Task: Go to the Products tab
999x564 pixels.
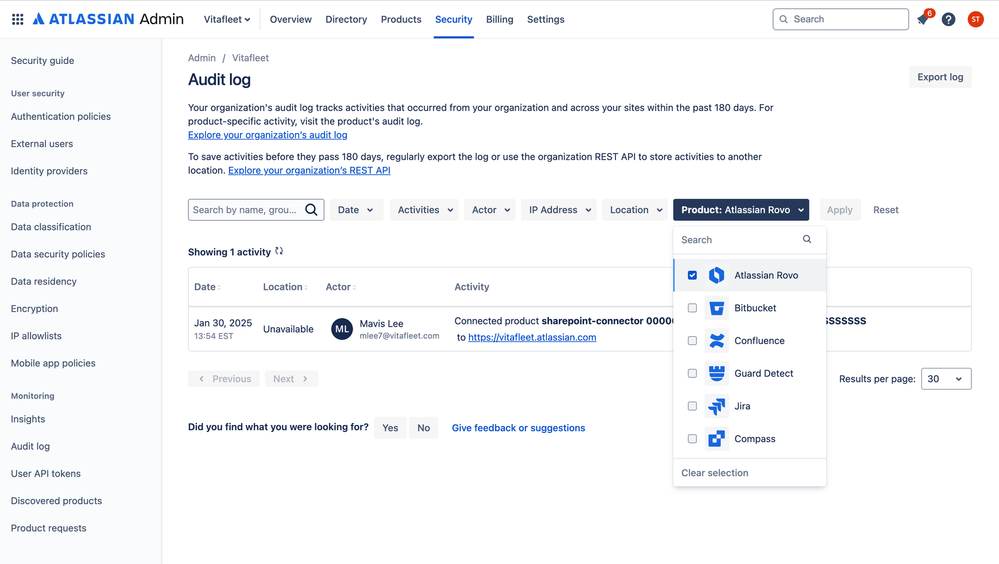Action: pos(401,19)
